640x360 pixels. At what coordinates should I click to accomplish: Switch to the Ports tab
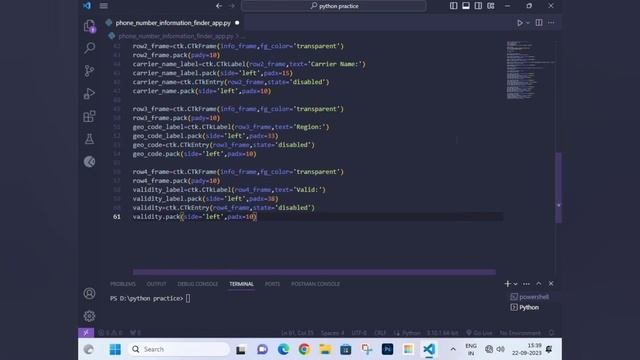point(272,284)
